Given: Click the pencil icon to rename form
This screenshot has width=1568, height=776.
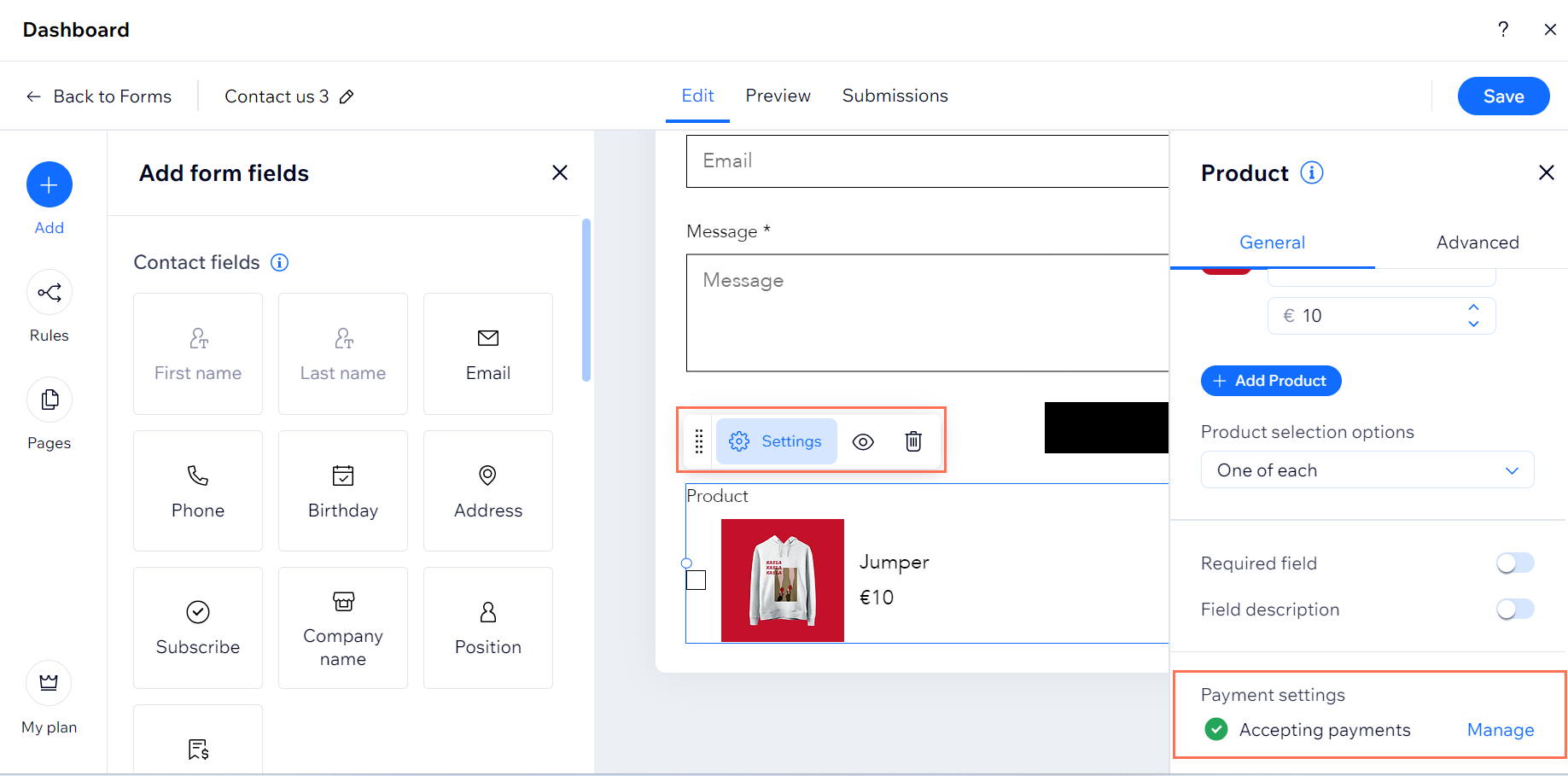Looking at the screenshot, I should [x=347, y=96].
